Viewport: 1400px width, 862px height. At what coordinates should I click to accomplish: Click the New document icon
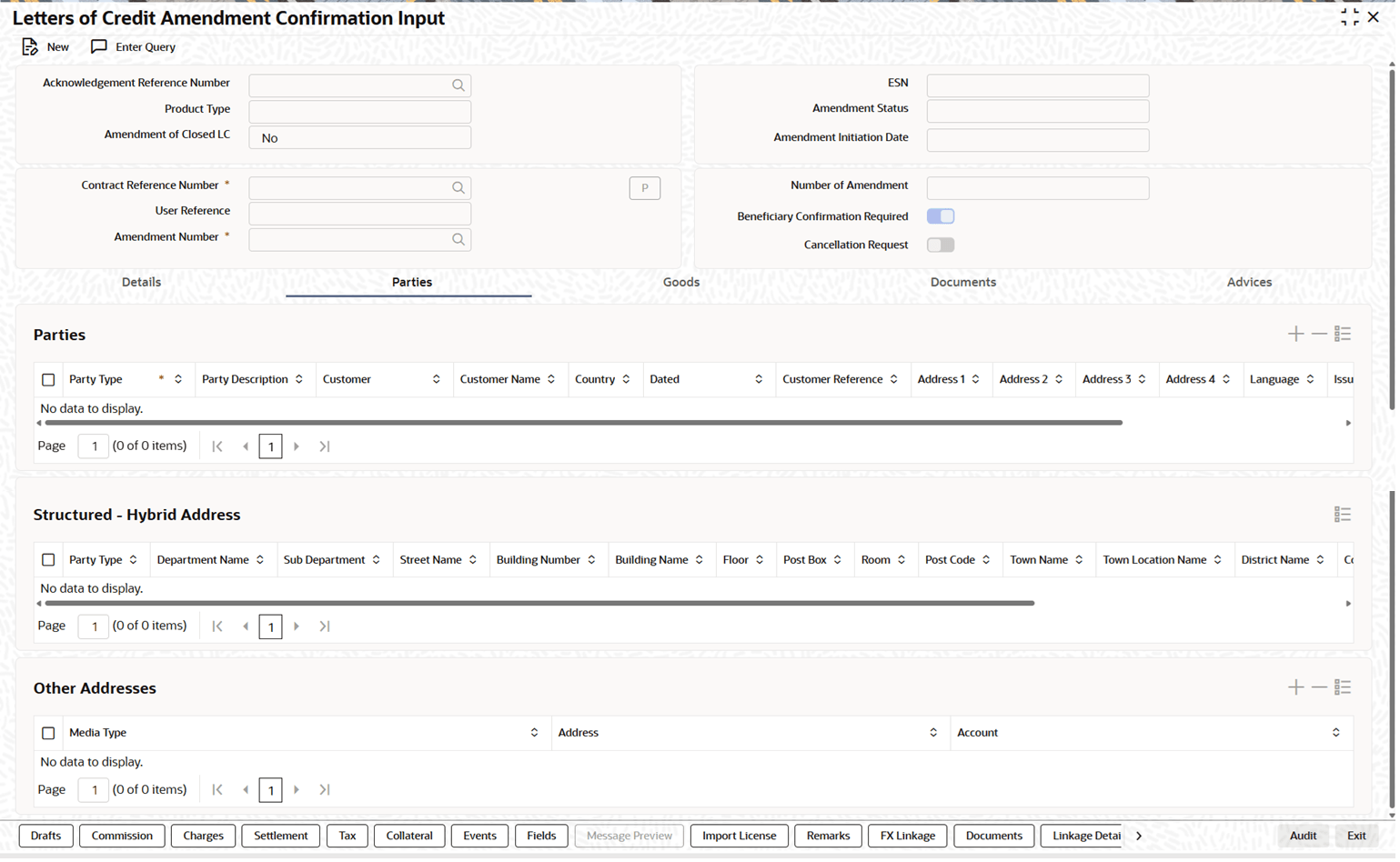coord(30,46)
